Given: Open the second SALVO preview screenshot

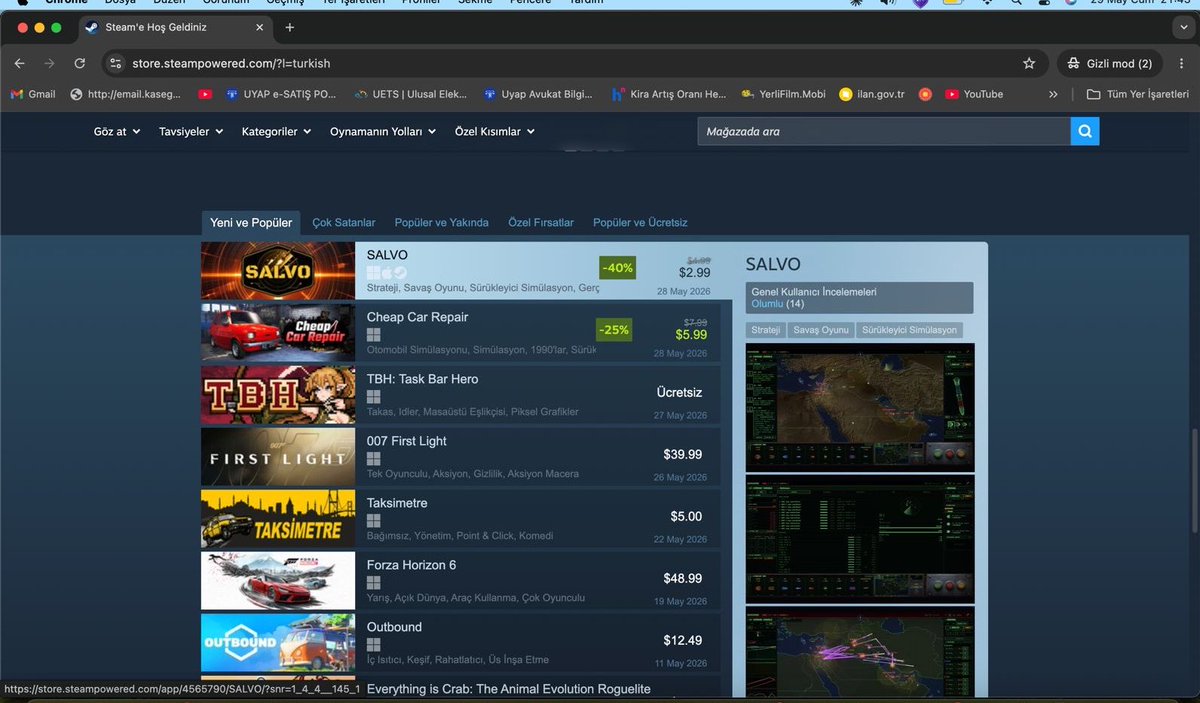Looking at the screenshot, I should point(860,540).
